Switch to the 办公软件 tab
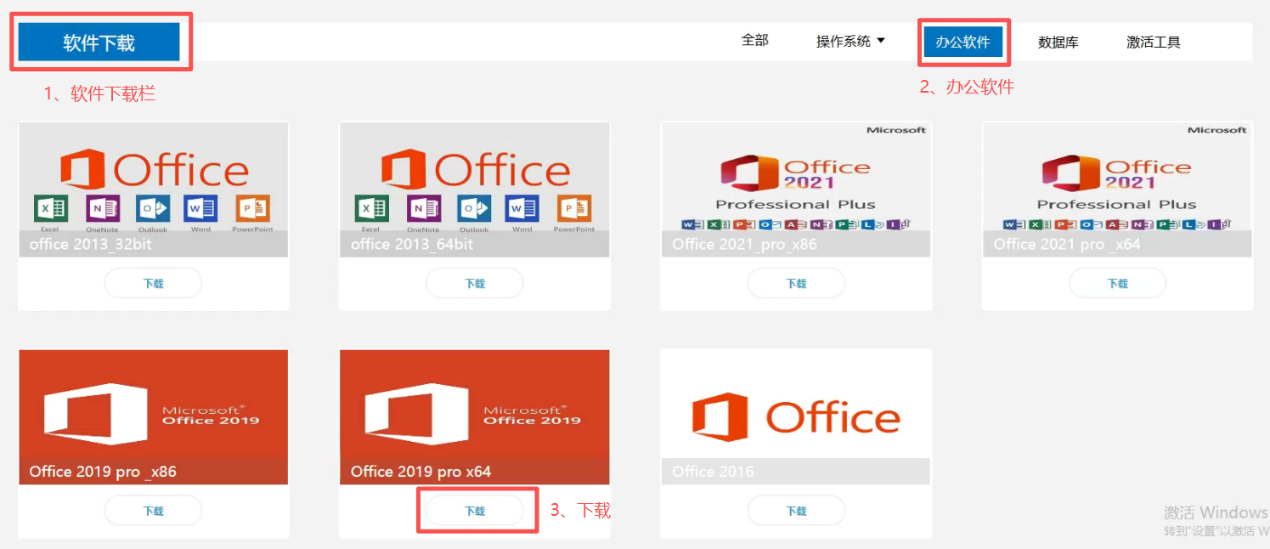 click(963, 42)
